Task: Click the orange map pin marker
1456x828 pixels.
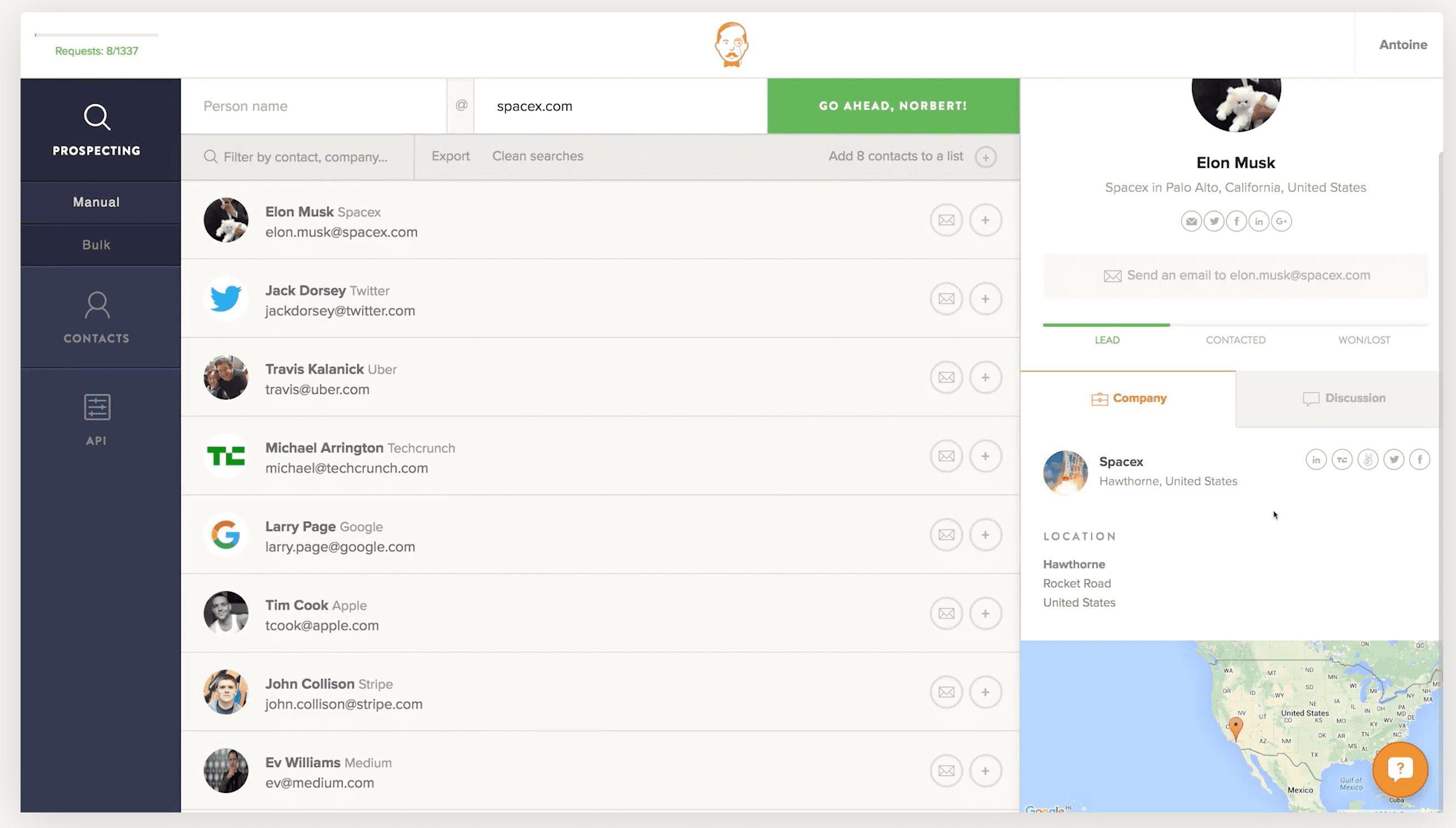Action: point(1235,730)
